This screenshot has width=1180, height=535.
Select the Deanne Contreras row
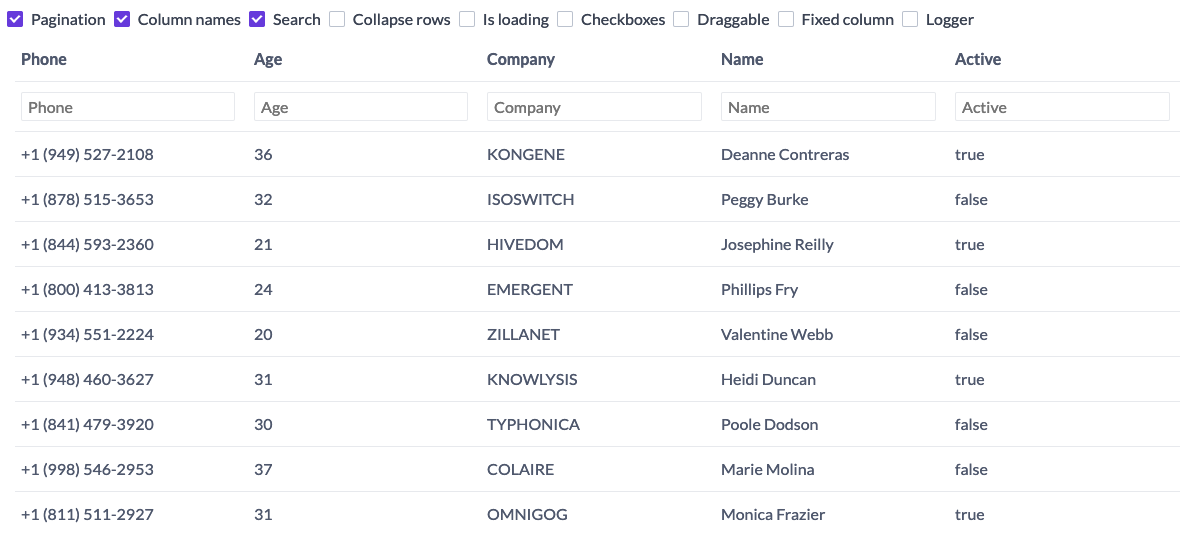point(598,155)
